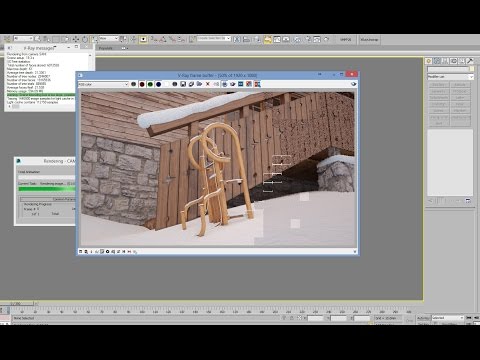The width and height of the screenshot is (480, 360).
Task: Click the clear image X icon in frame buffer
Action: point(208,84)
